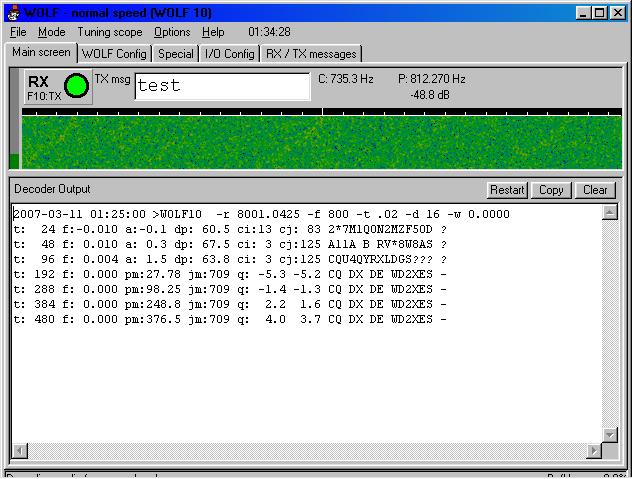Click the C: 735.3 Hz readout
The image size is (632, 479).
346,79
